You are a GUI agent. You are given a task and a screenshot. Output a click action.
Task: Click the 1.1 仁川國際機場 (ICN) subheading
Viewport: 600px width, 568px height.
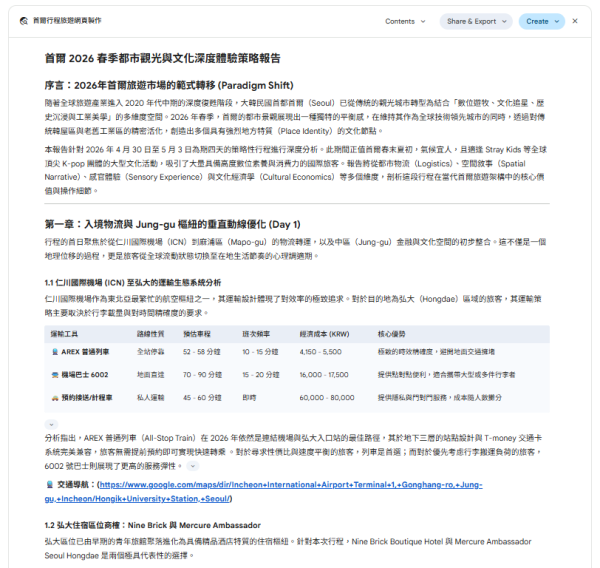click(133, 282)
